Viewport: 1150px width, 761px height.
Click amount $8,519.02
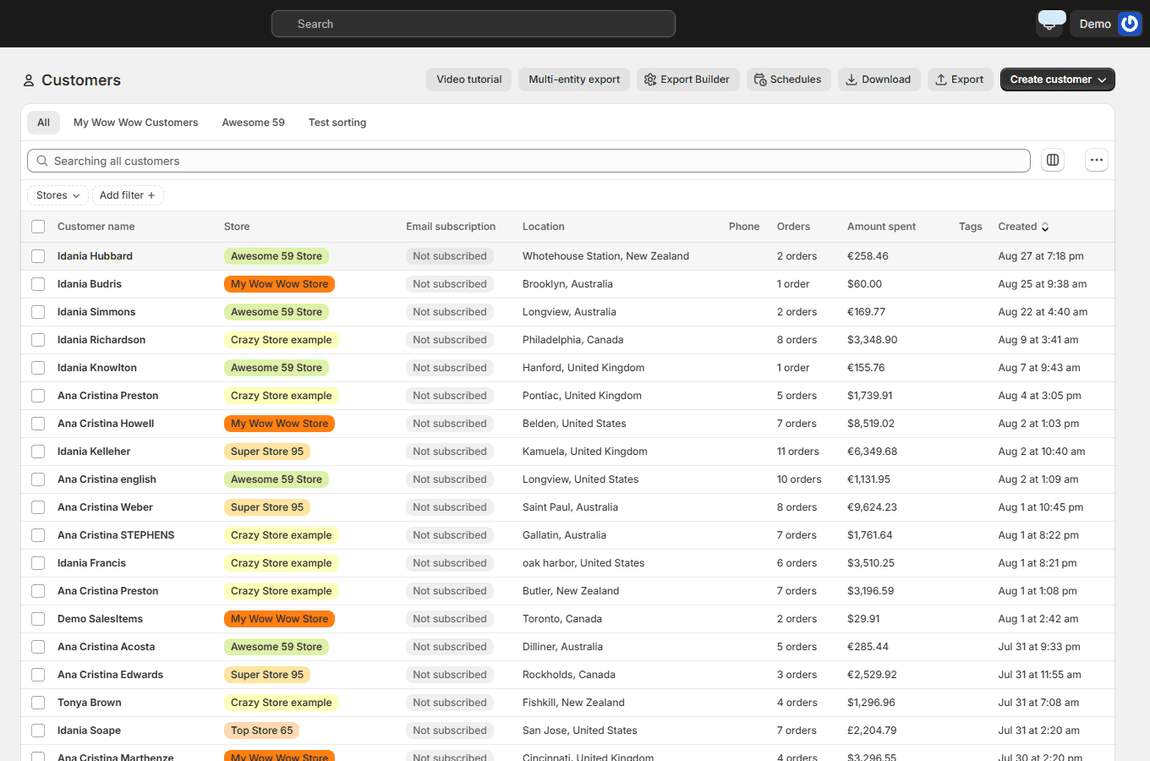tap(871, 423)
